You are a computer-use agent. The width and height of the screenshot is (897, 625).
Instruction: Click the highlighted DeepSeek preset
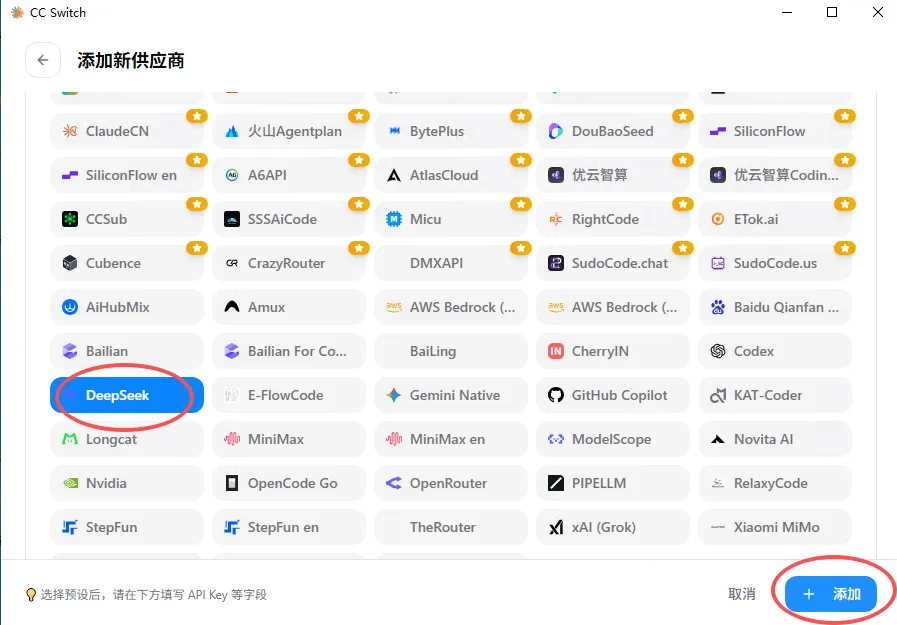coord(127,395)
